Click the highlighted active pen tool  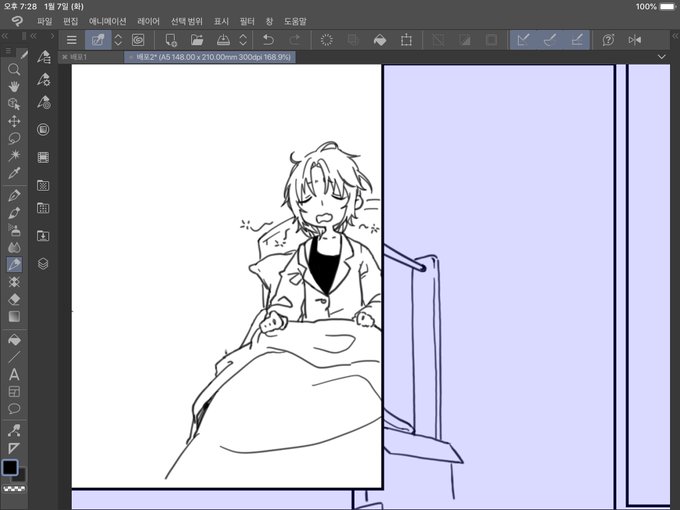(14, 265)
